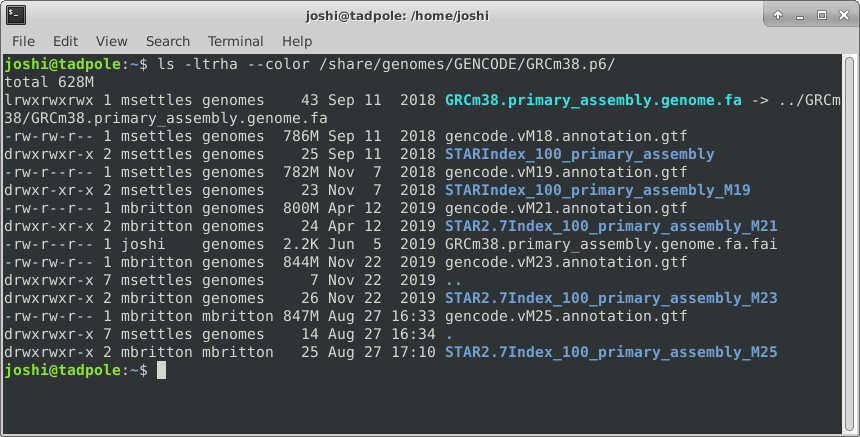Open the Help menu
The height and width of the screenshot is (437, 860).
297,41
